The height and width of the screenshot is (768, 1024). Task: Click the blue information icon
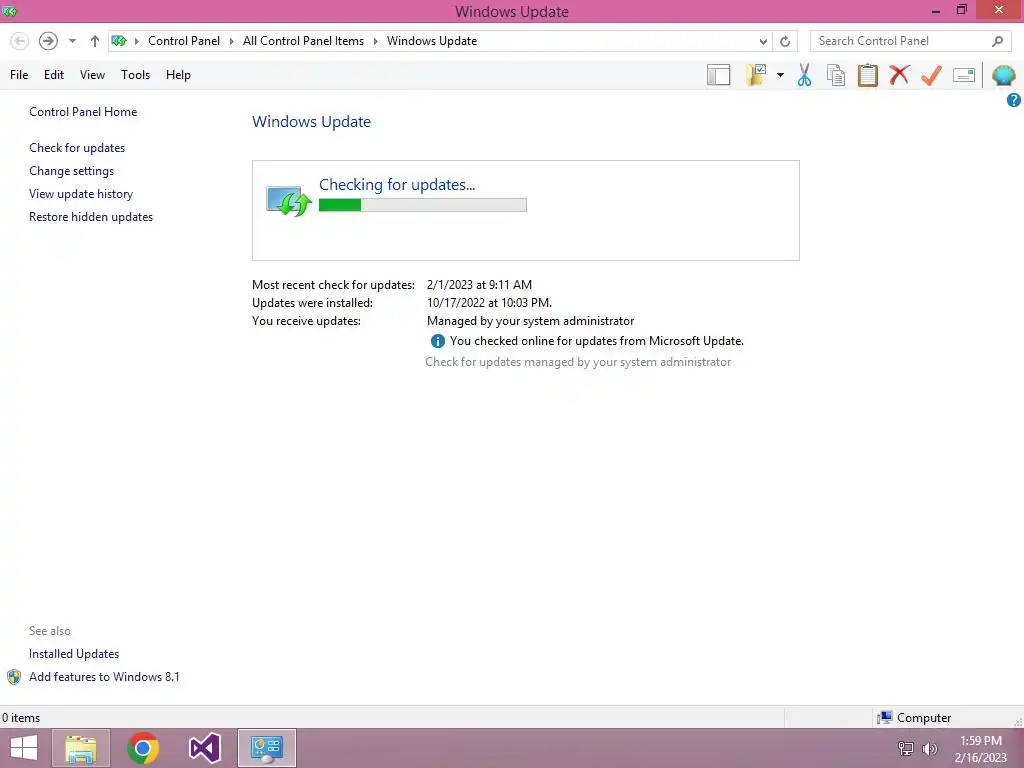[x=438, y=341]
